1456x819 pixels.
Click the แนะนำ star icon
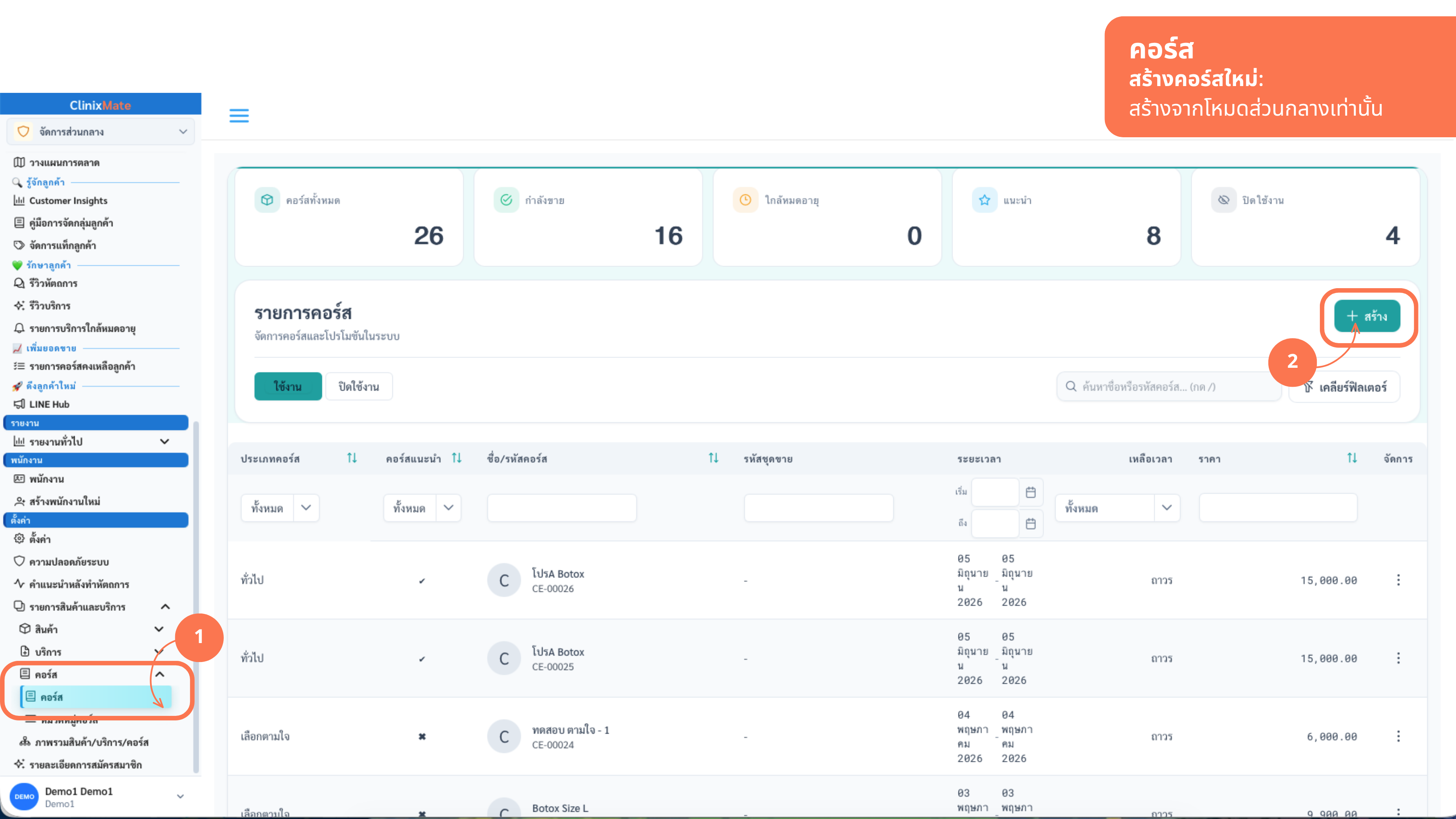(985, 200)
